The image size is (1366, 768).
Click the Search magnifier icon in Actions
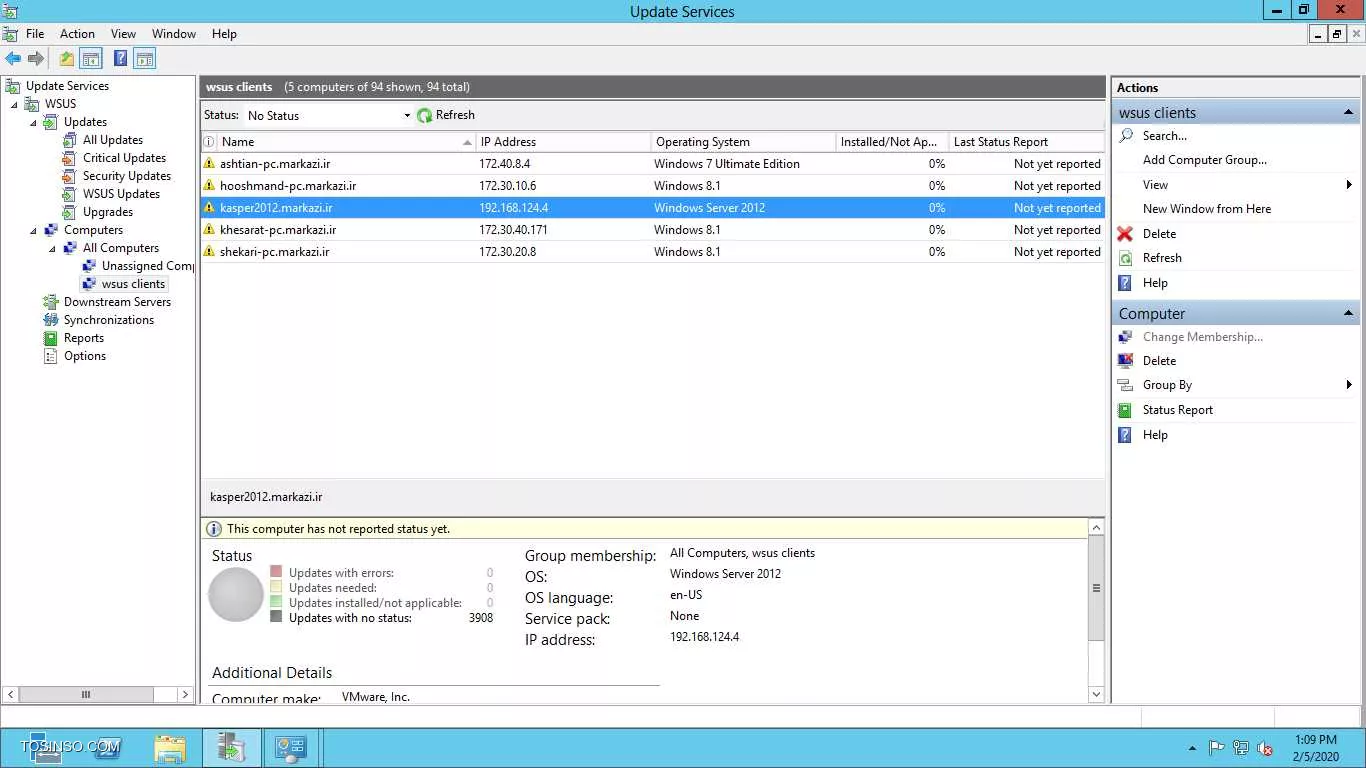(x=1126, y=135)
